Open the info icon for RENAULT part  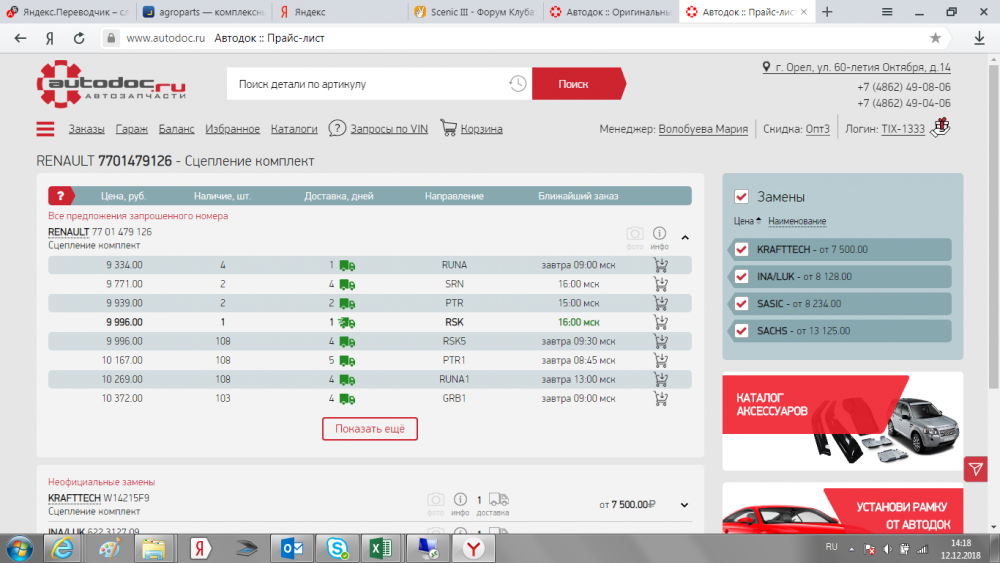[659, 233]
